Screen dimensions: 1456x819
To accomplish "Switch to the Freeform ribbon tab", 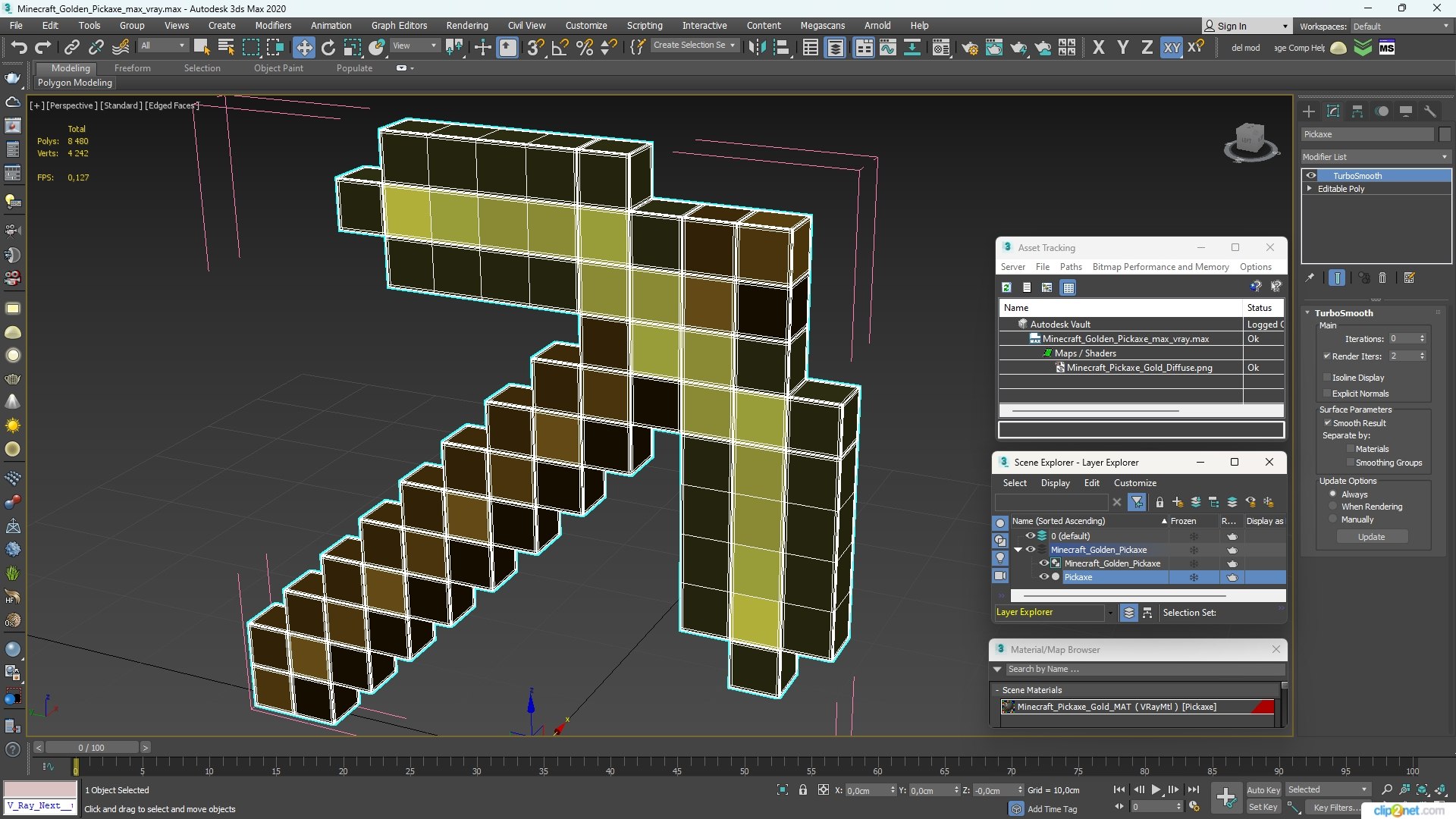I will (133, 68).
